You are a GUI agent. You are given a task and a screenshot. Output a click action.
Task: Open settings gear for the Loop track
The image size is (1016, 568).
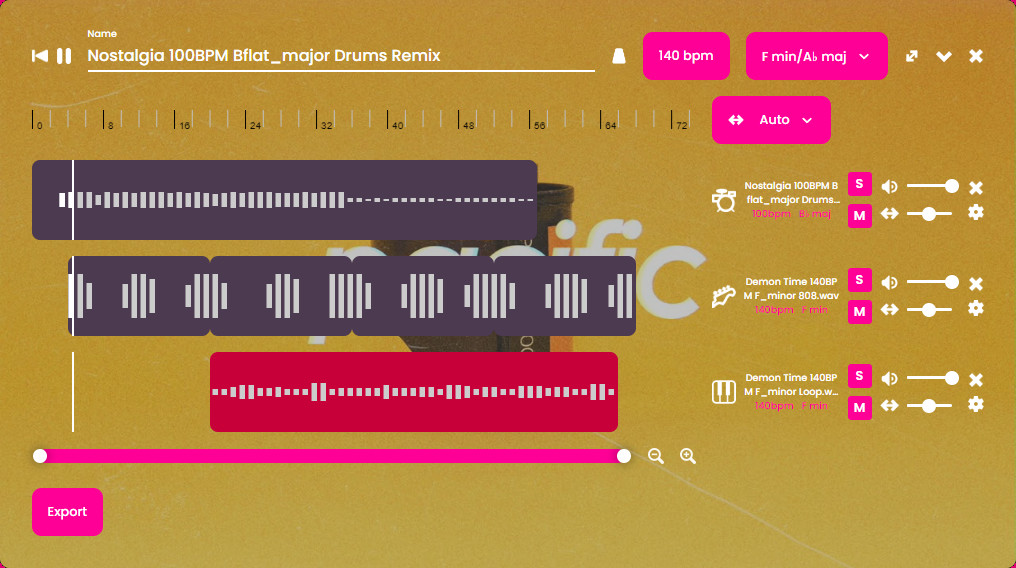click(976, 404)
